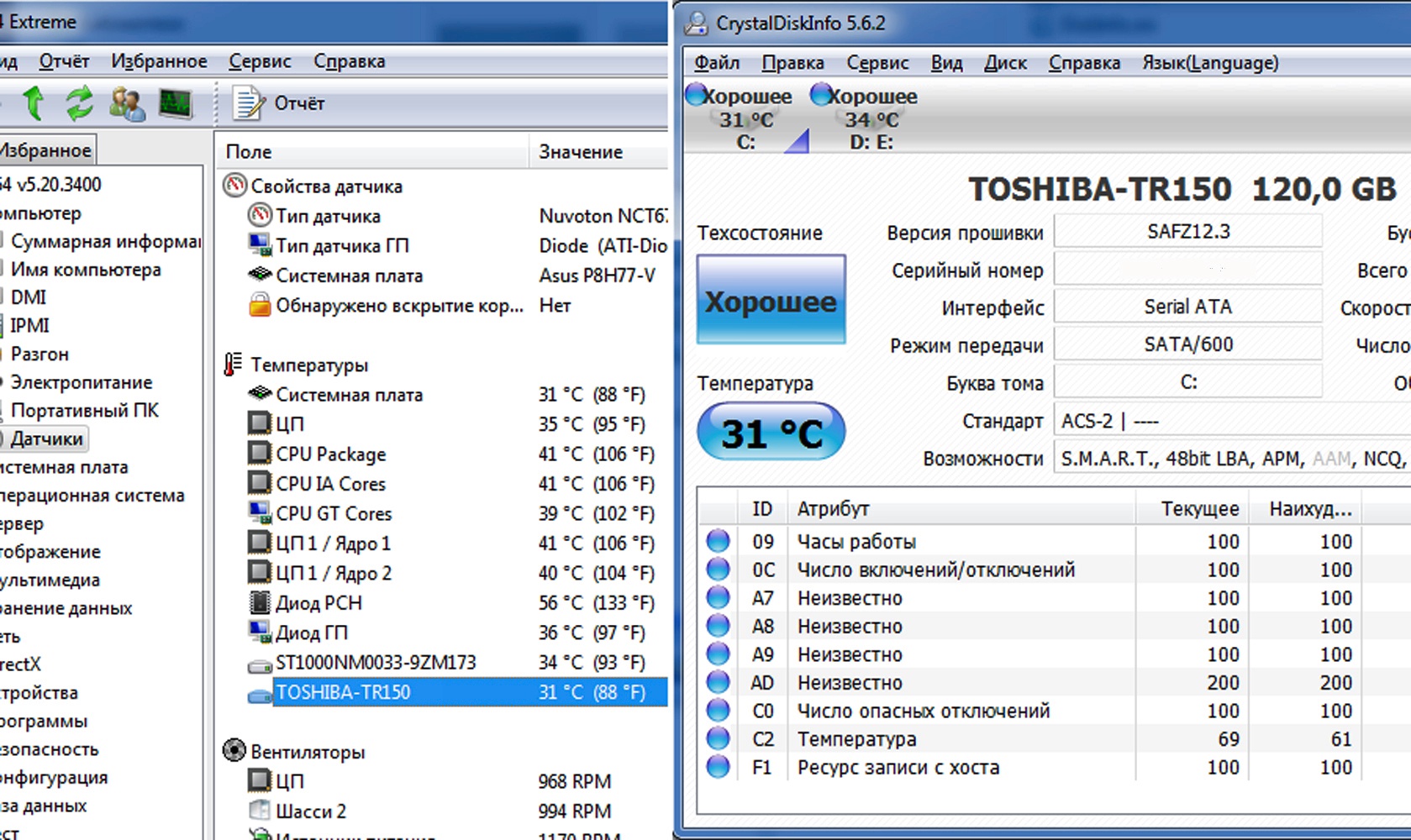Image resolution: width=1411 pixels, height=840 pixels.
Task: Open the Справка menu in AIDA64
Action: [350, 61]
